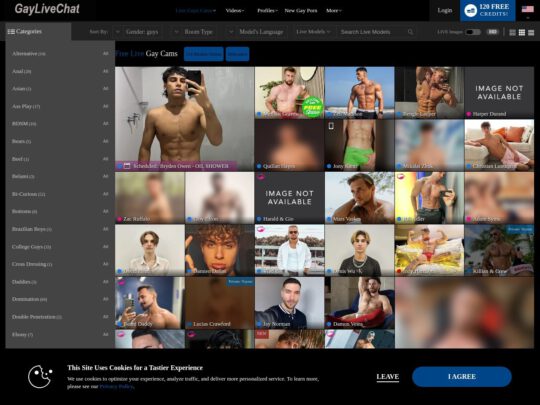Toggle the LIVE images switch
Viewport: 540px width, 405px height.
(473, 32)
